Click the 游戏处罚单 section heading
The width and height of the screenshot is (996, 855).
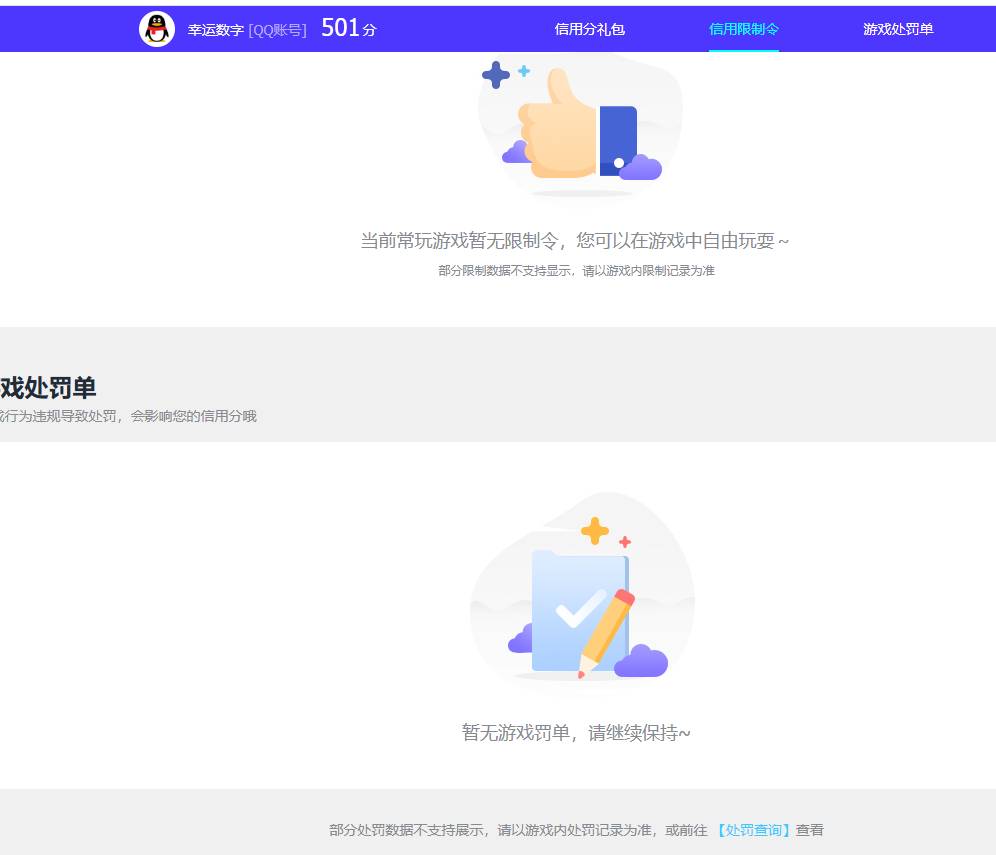[x=47, y=388]
